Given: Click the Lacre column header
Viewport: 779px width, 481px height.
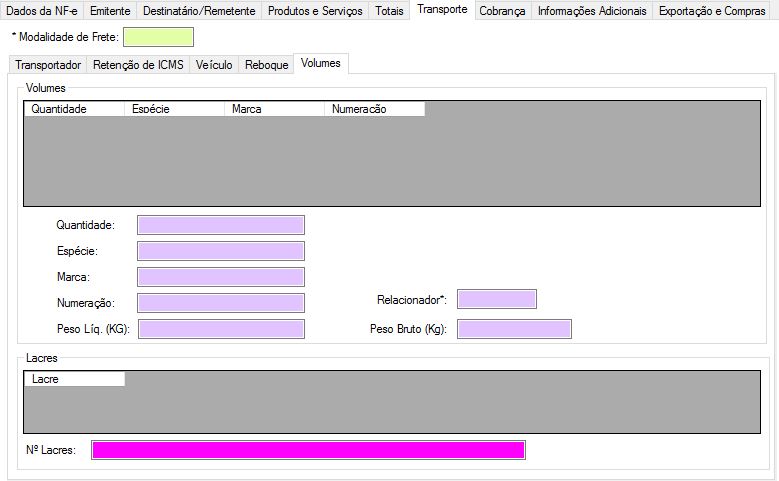Looking at the screenshot, I should (x=75, y=379).
